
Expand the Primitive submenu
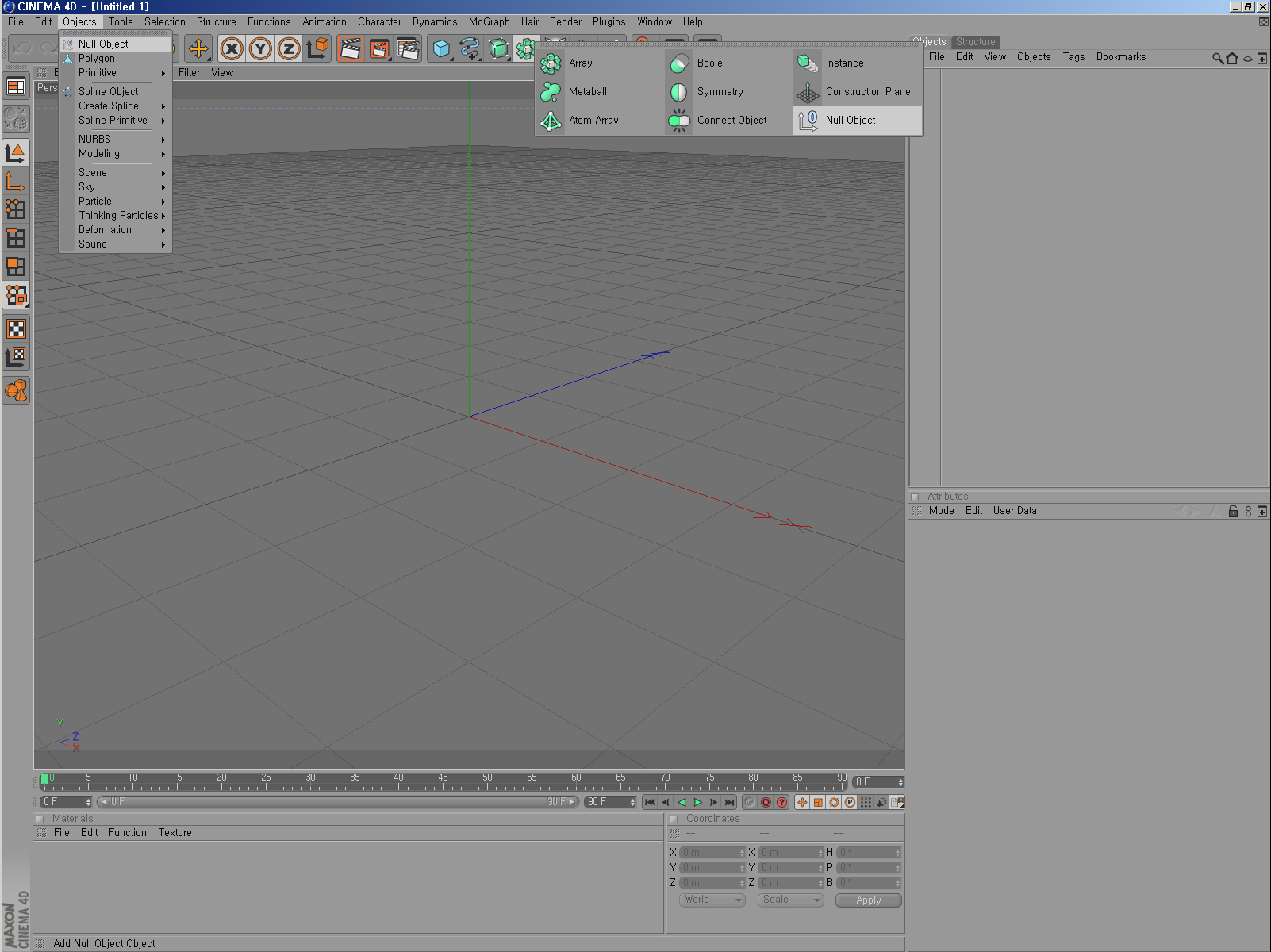coord(115,73)
